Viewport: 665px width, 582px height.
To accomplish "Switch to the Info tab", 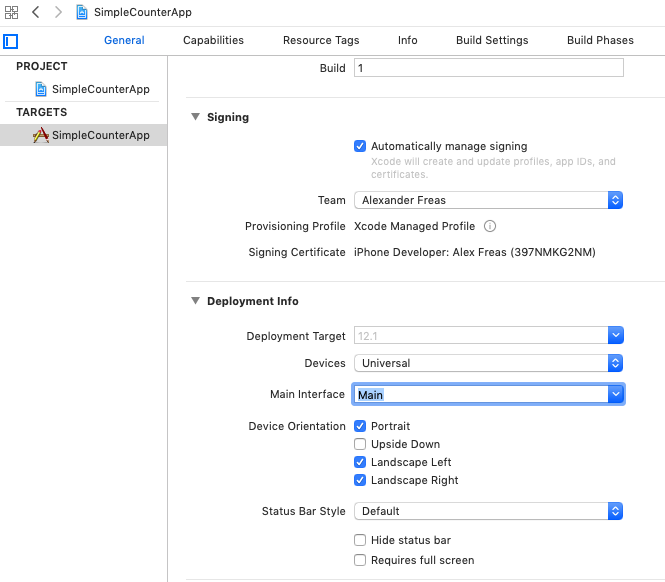I will pyautogui.click(x=408, y=40).
